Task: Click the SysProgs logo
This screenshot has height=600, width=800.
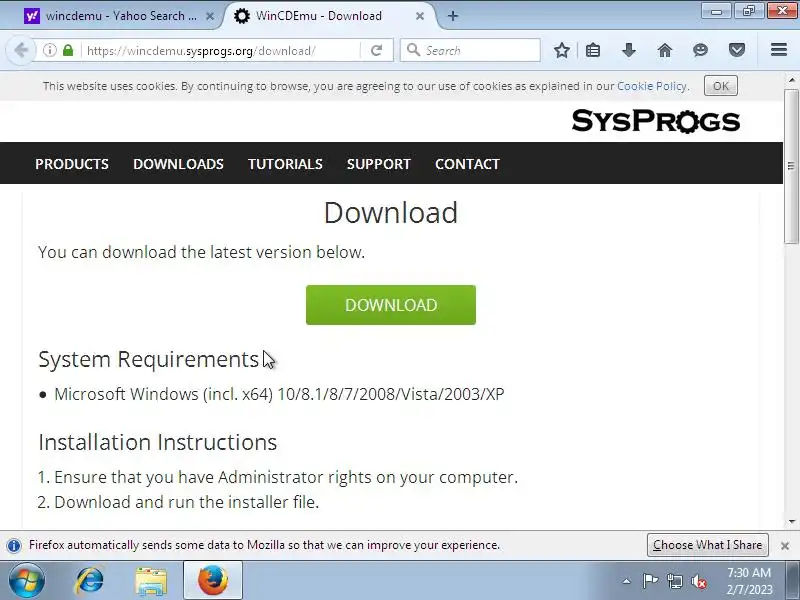Action: point(656,121)
